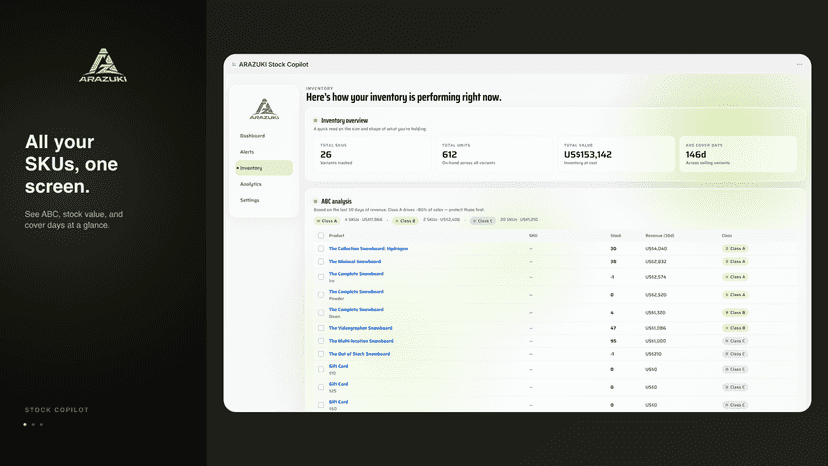Select the Complete Snowboard Dawn row checkbox
This screenshot has width=828, height=466.
coord(321,313)
